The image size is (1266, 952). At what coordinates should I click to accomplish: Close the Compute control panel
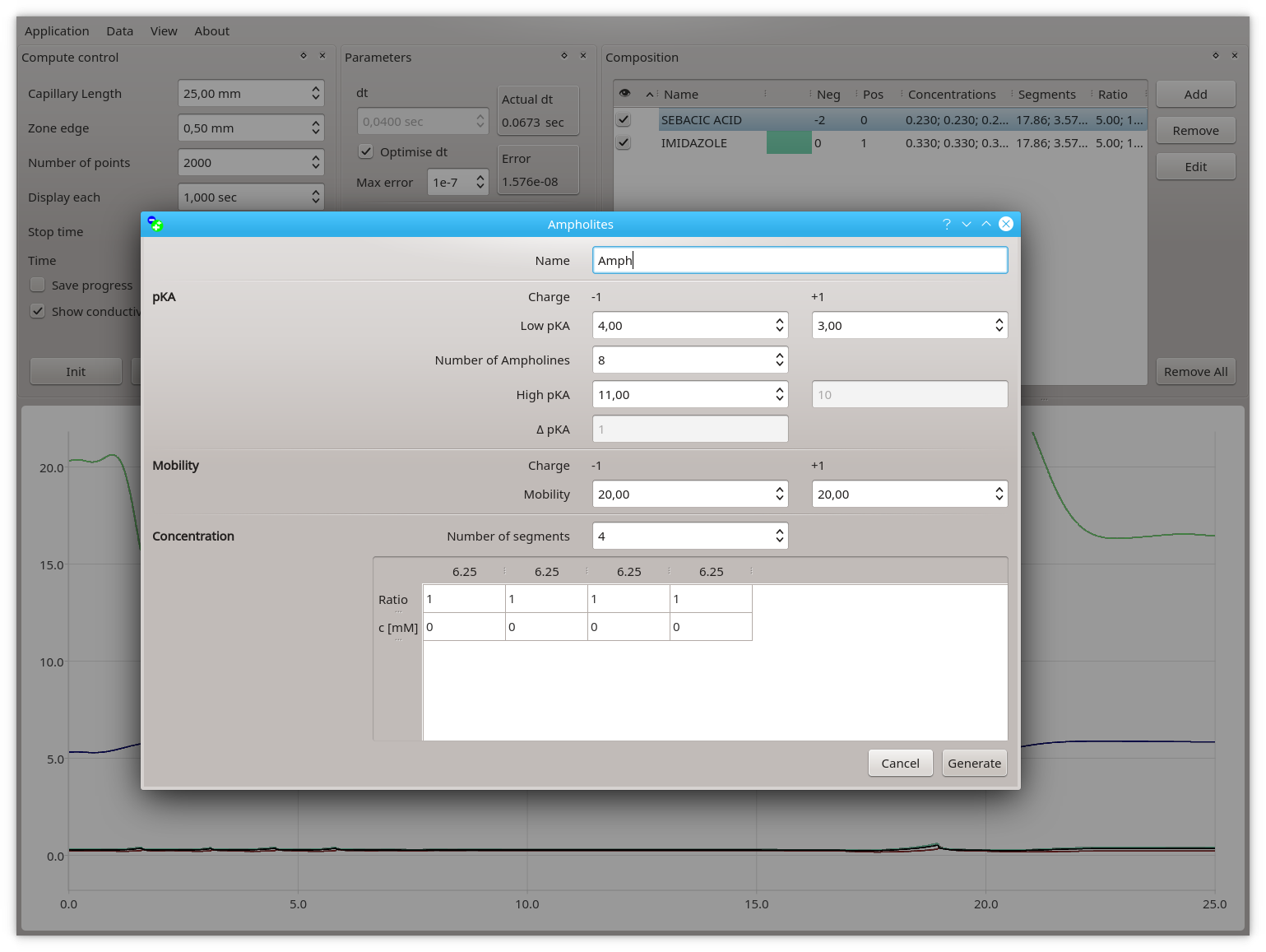coord(322,56)
